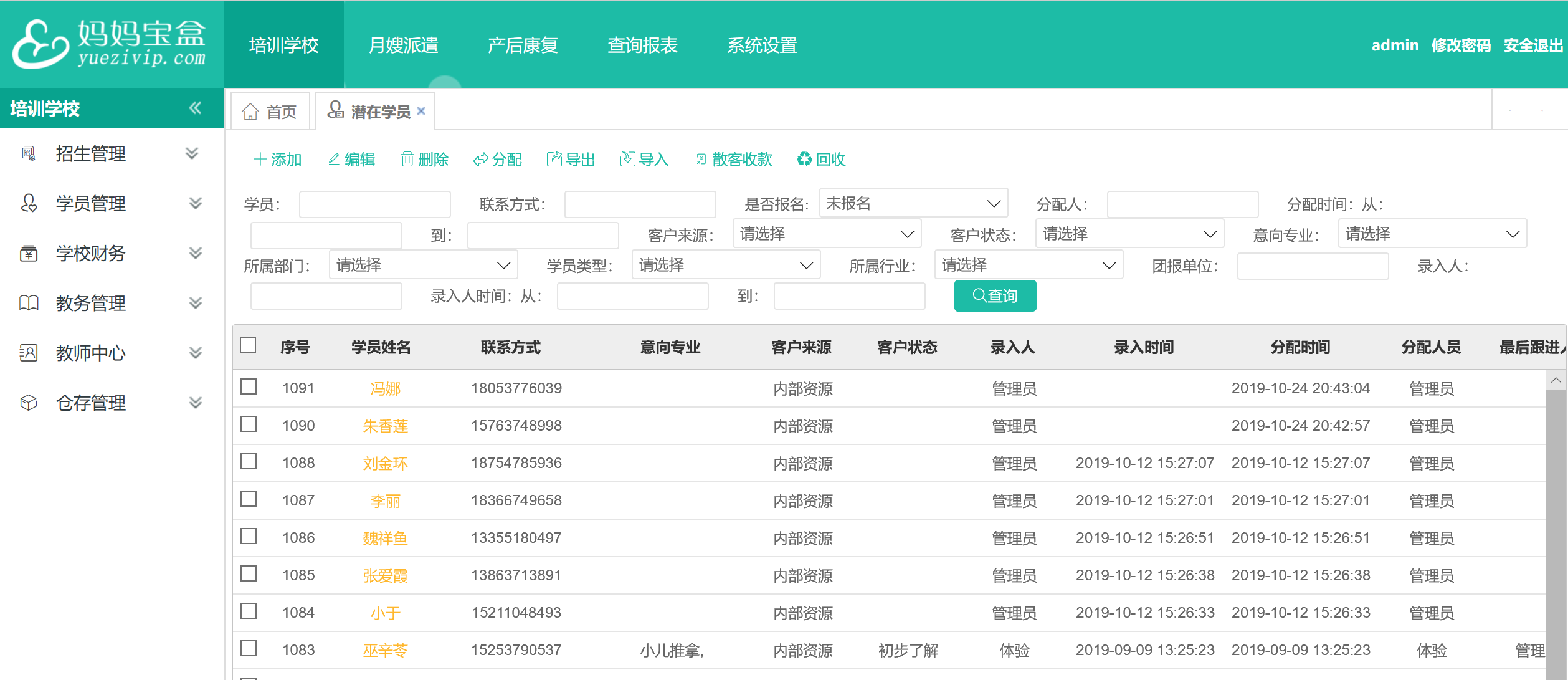This screenshot has width=1568, height=680.
Task: Click the 编辑 pencil icon
Action: click(x=334, y=160)
